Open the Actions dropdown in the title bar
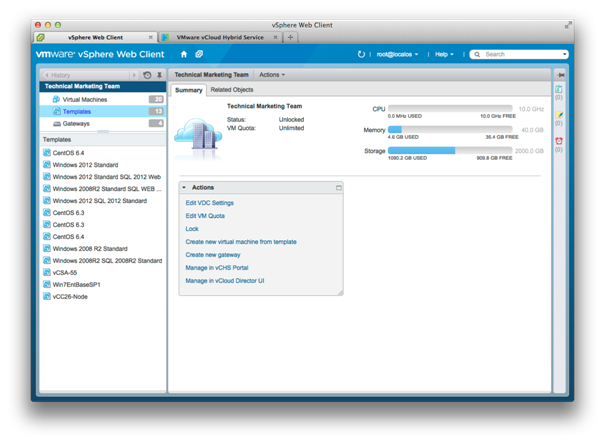This screenshot has width=604, height=443. pos(272,75)
